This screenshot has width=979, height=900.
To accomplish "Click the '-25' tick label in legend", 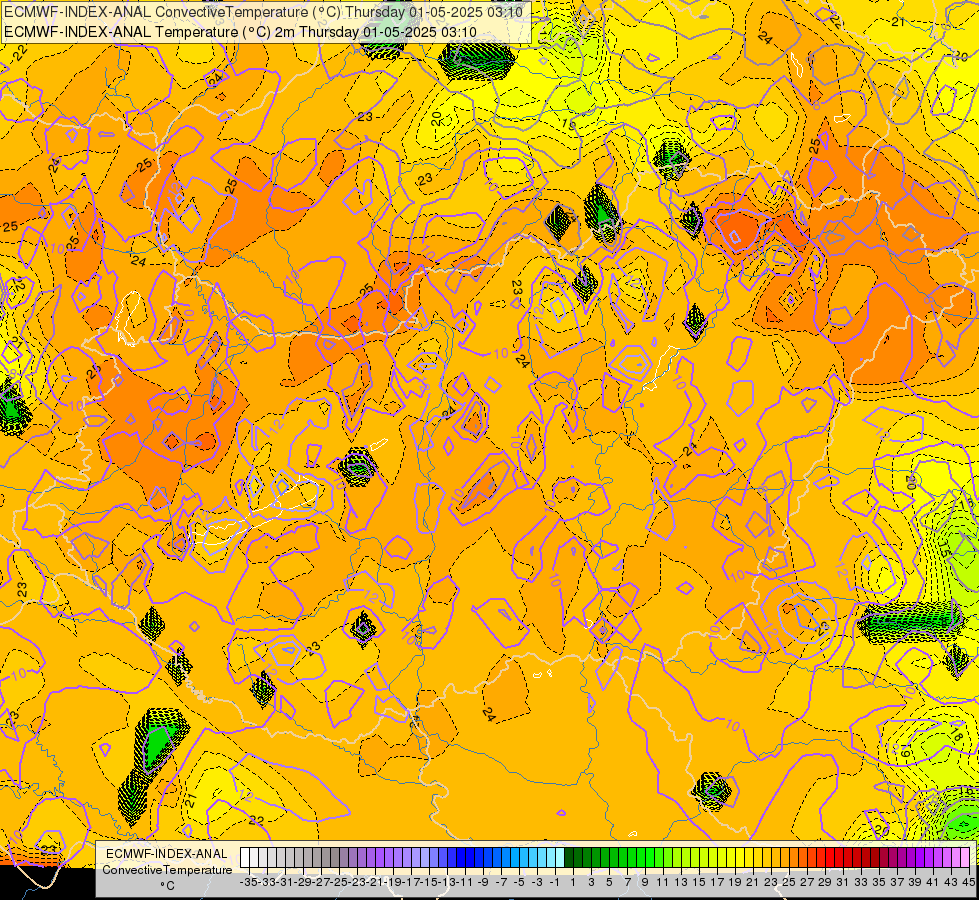I will tap(341, 882).
